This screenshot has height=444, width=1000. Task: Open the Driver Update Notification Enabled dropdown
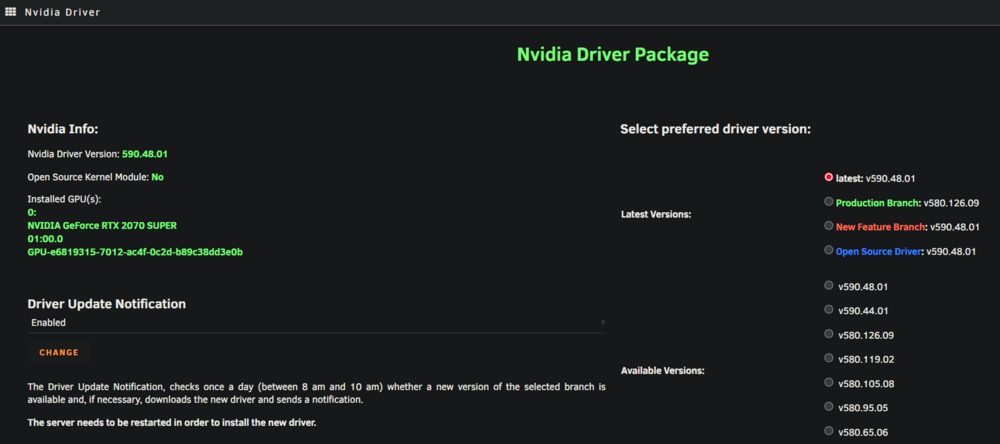tap(316, 323)
